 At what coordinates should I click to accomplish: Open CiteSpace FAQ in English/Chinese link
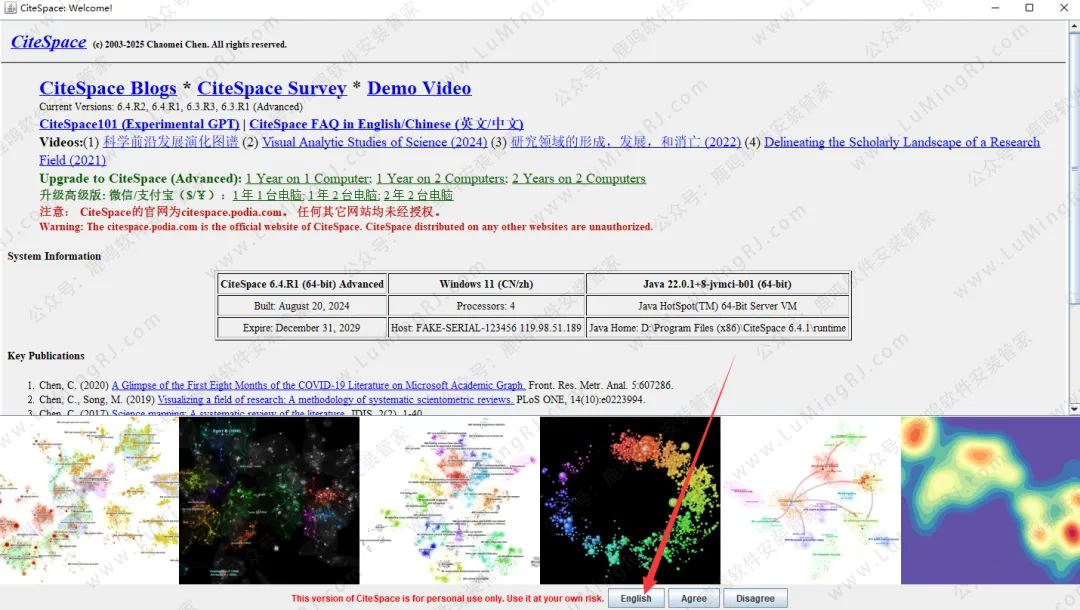click(386, 124)
